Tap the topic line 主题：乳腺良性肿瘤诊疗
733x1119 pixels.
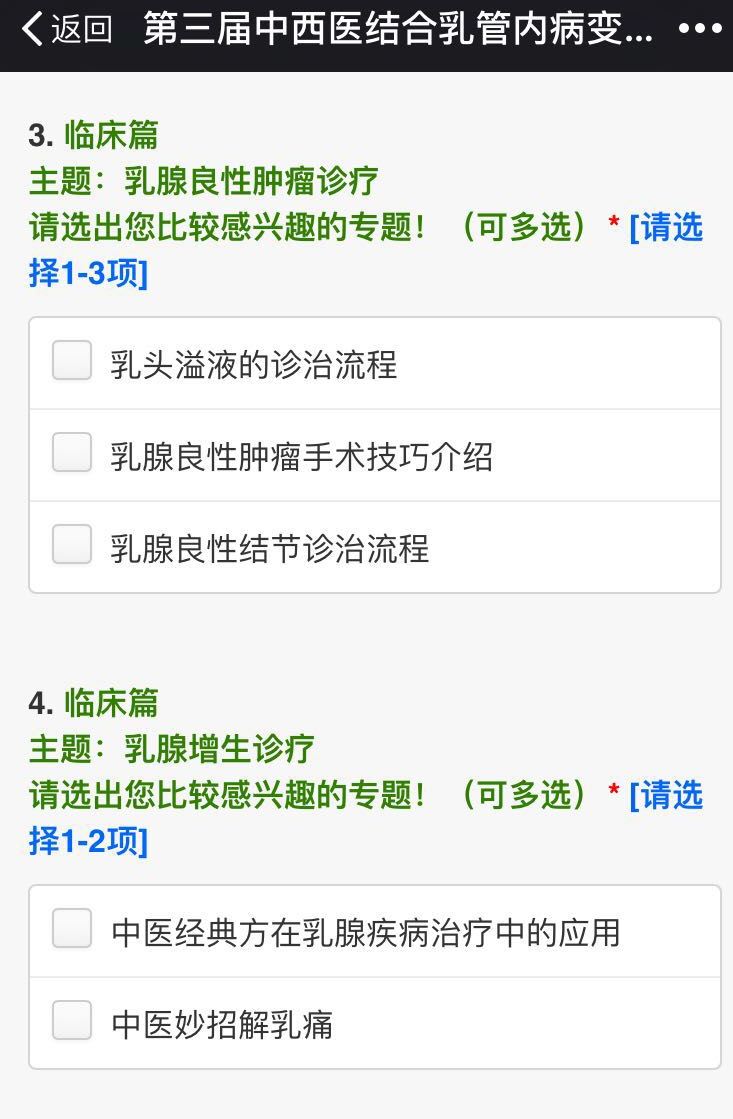pos(203,181)
